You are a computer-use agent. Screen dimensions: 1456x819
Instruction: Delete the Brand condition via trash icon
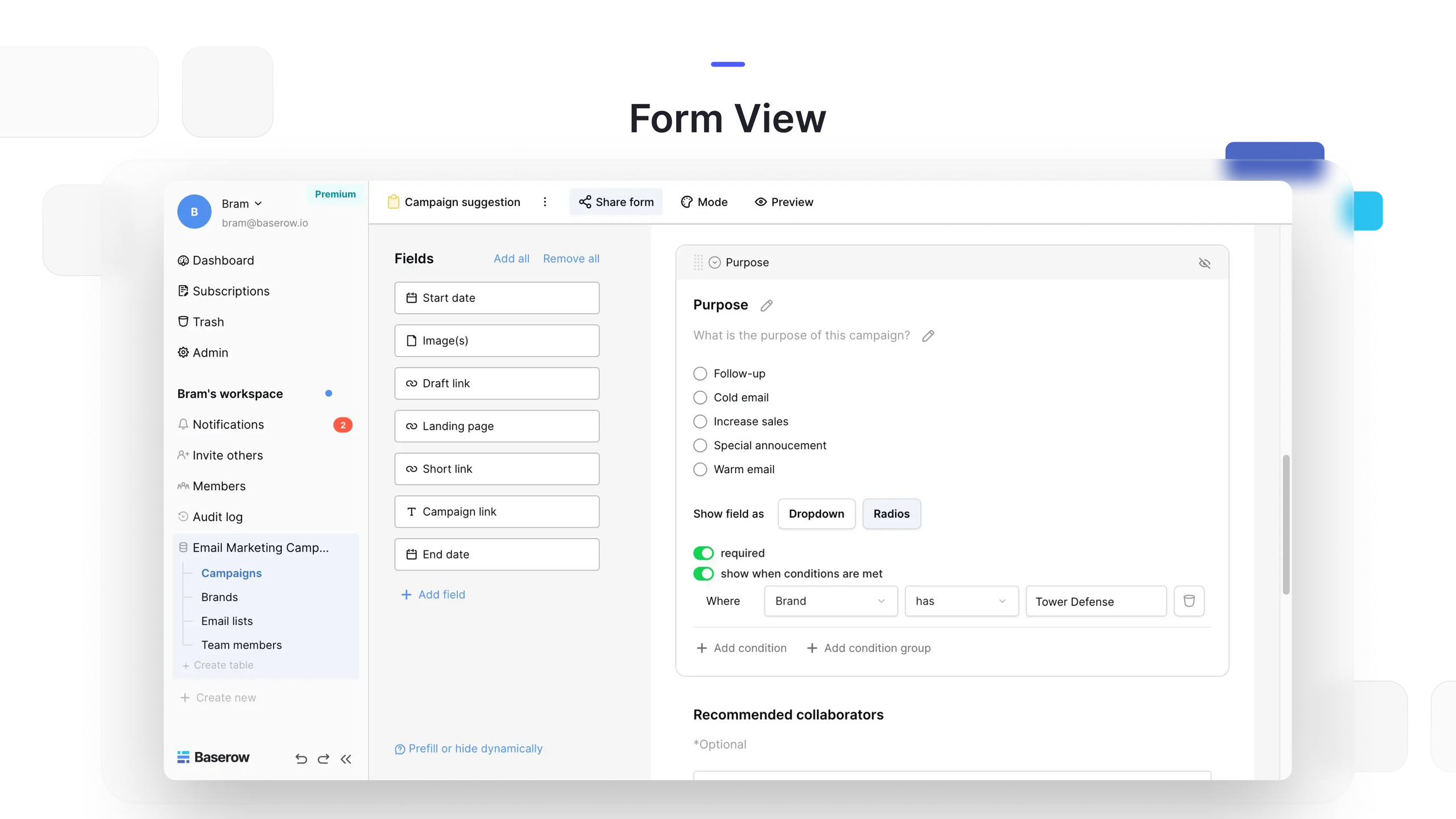coord(1189,601)
